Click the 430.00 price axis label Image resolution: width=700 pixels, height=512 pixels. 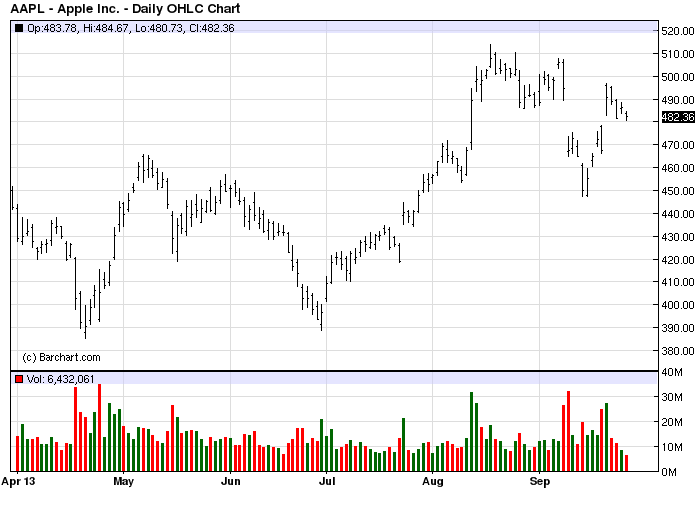[x=678, y=237]
